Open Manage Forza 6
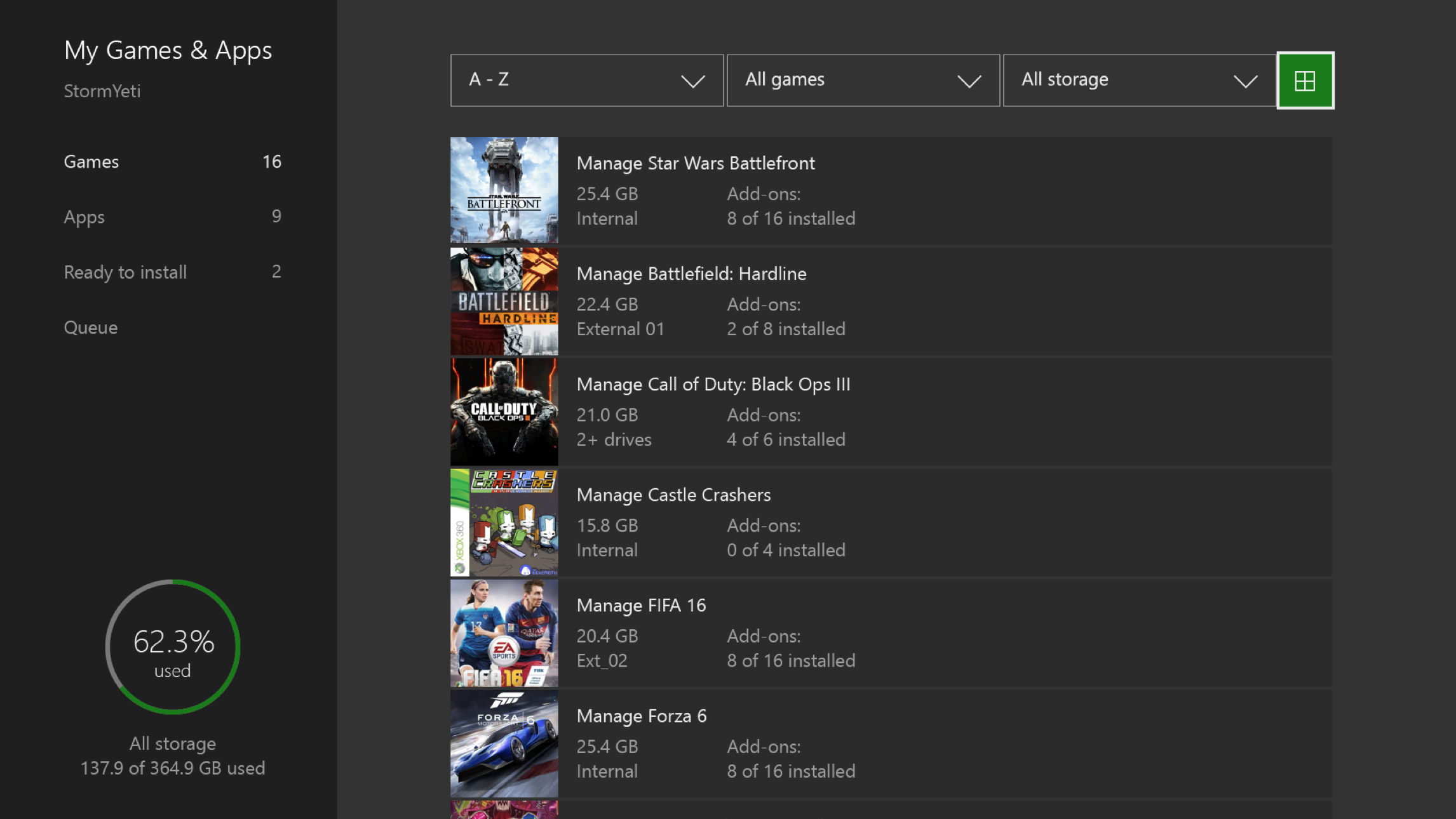 tap(891, 743)
